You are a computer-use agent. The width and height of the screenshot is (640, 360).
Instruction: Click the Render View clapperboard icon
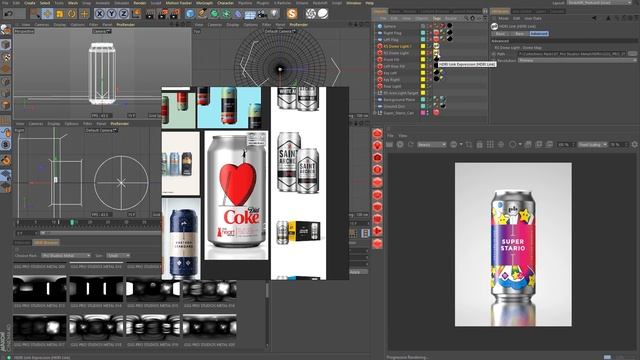(150, 14)
